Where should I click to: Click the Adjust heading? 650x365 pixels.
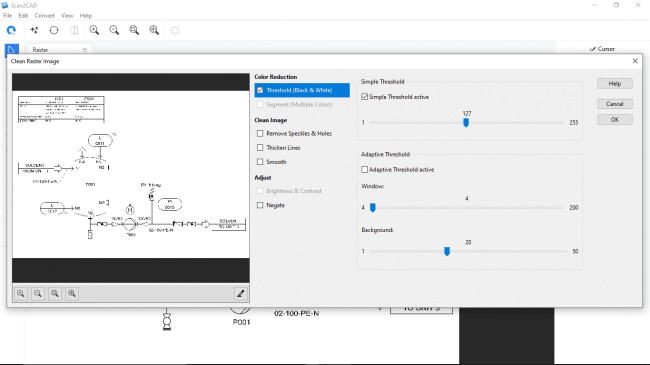(x=263, y=178)
